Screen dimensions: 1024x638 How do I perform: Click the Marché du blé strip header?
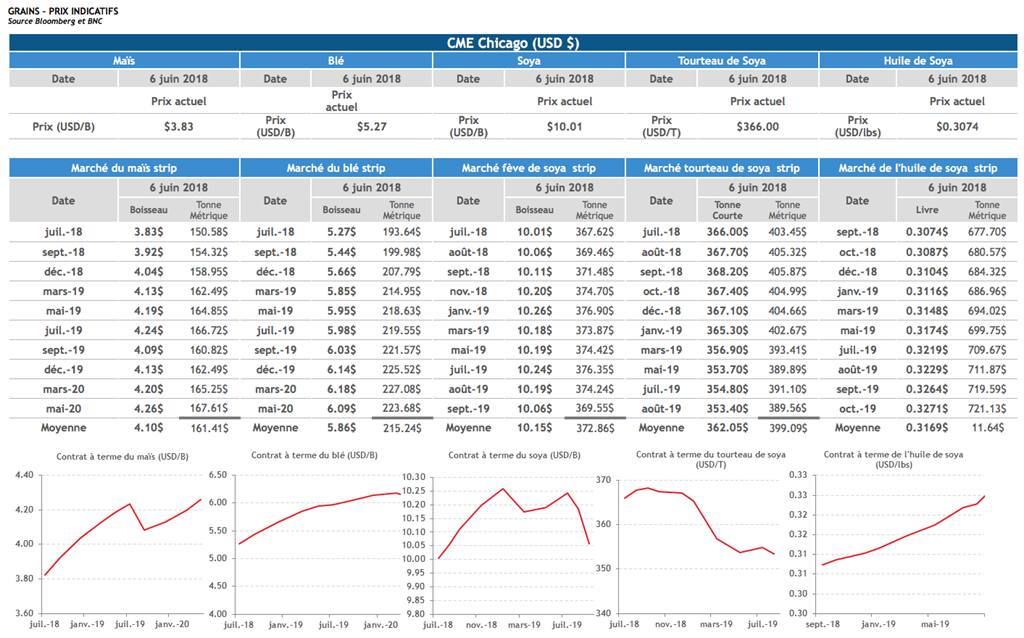(x=336, y=168)
